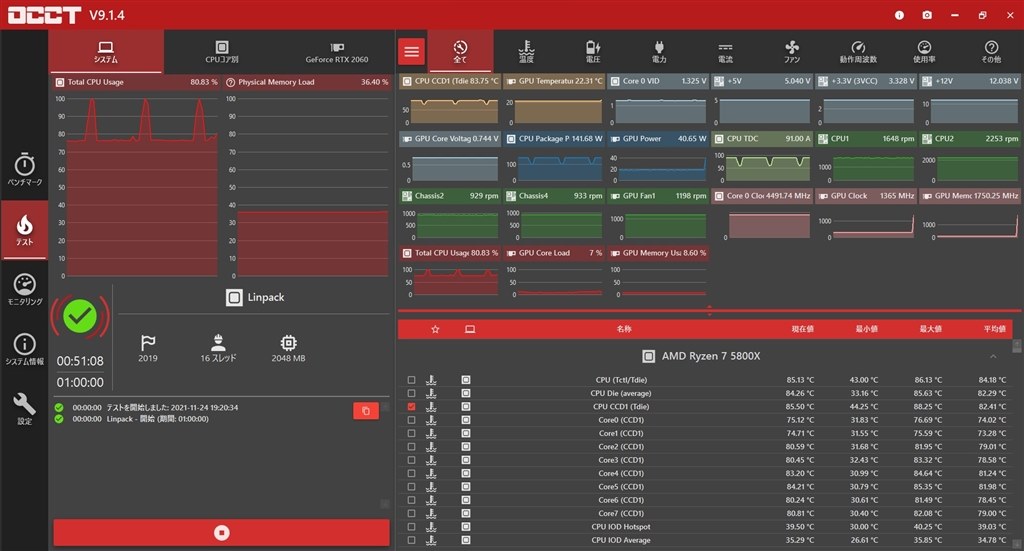Enable checkbox for Core1 (CCD1)
This screenshot has height=551, width=1024.
[411, 433]
